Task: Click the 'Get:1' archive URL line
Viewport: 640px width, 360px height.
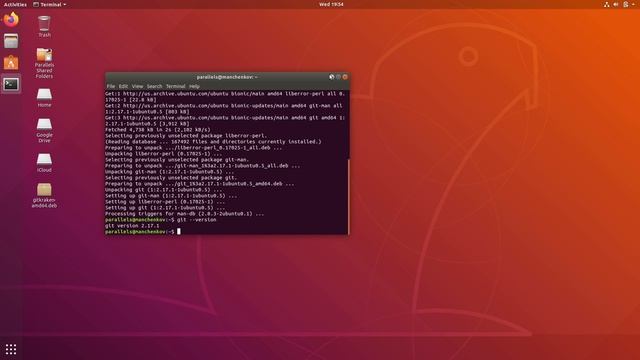Action: pos(225,97)
